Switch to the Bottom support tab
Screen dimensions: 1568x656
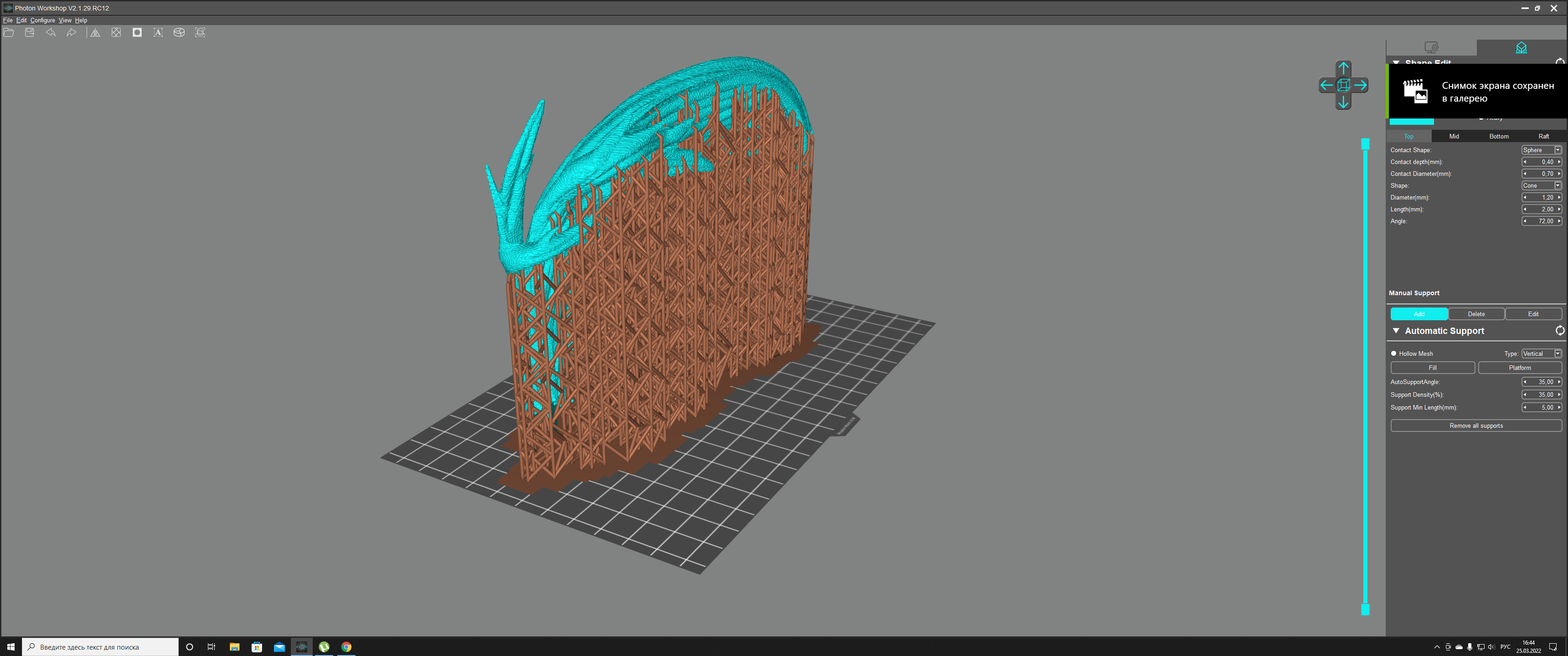[1499, 136]
